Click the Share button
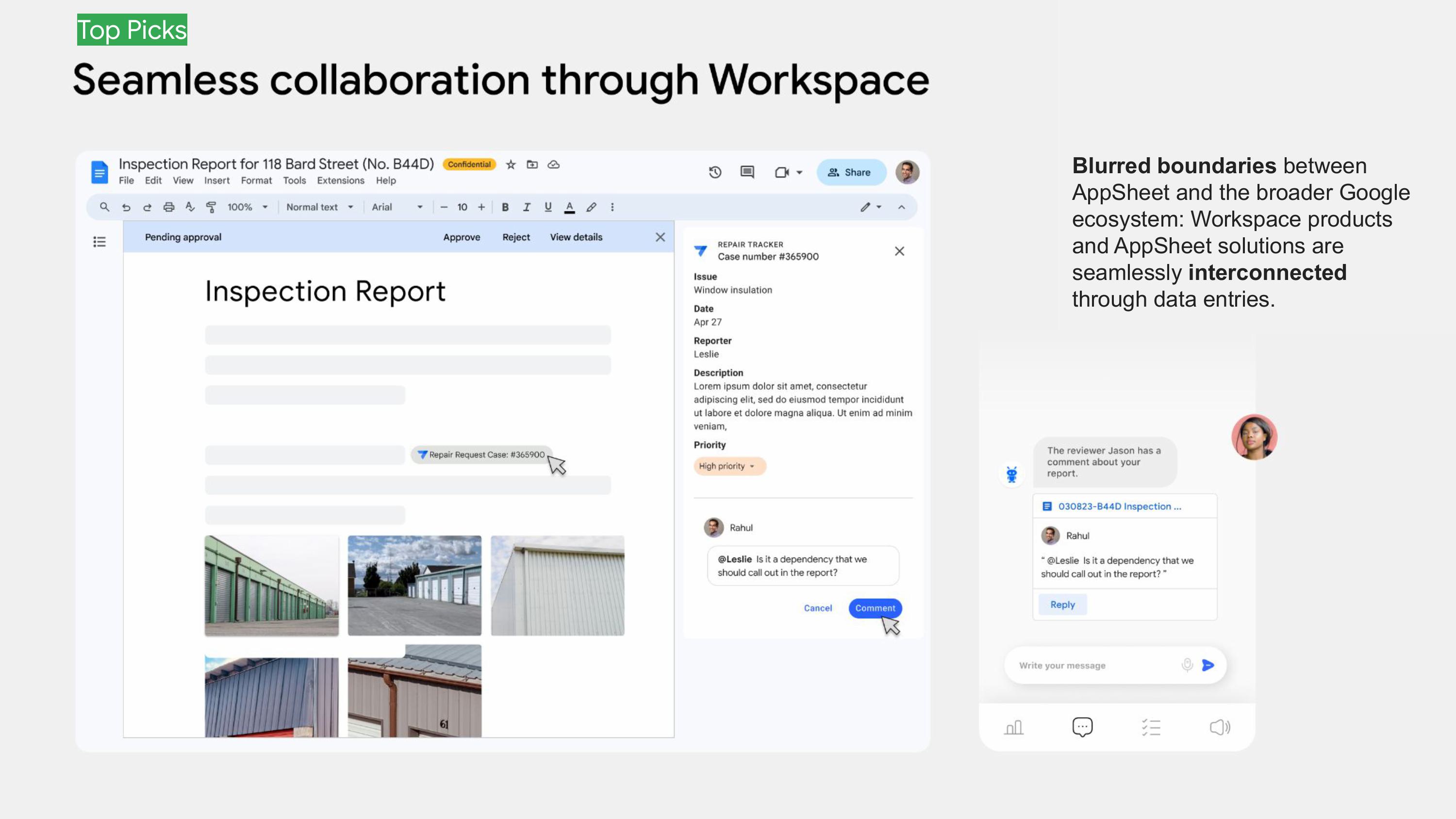This screenshot has width=1456, height=819. (851, 172)
